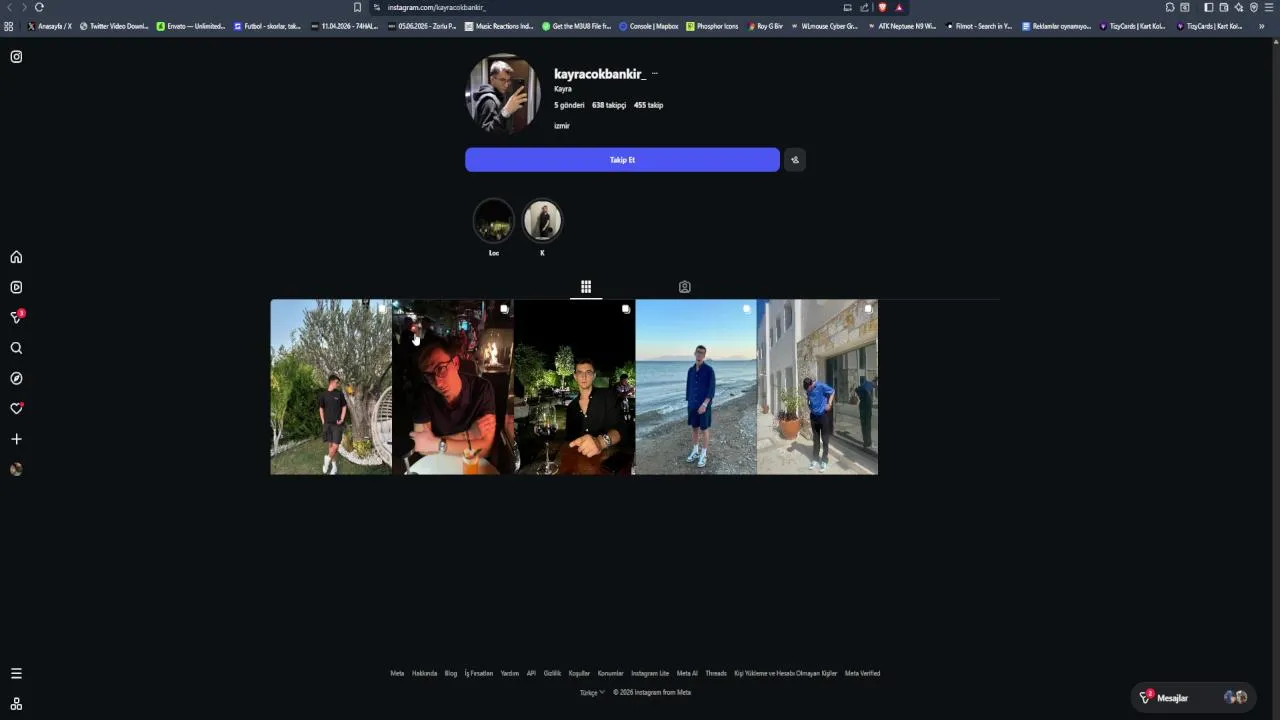1280x720 pixels.
Task: Go back in browser history
Action: 9,7
